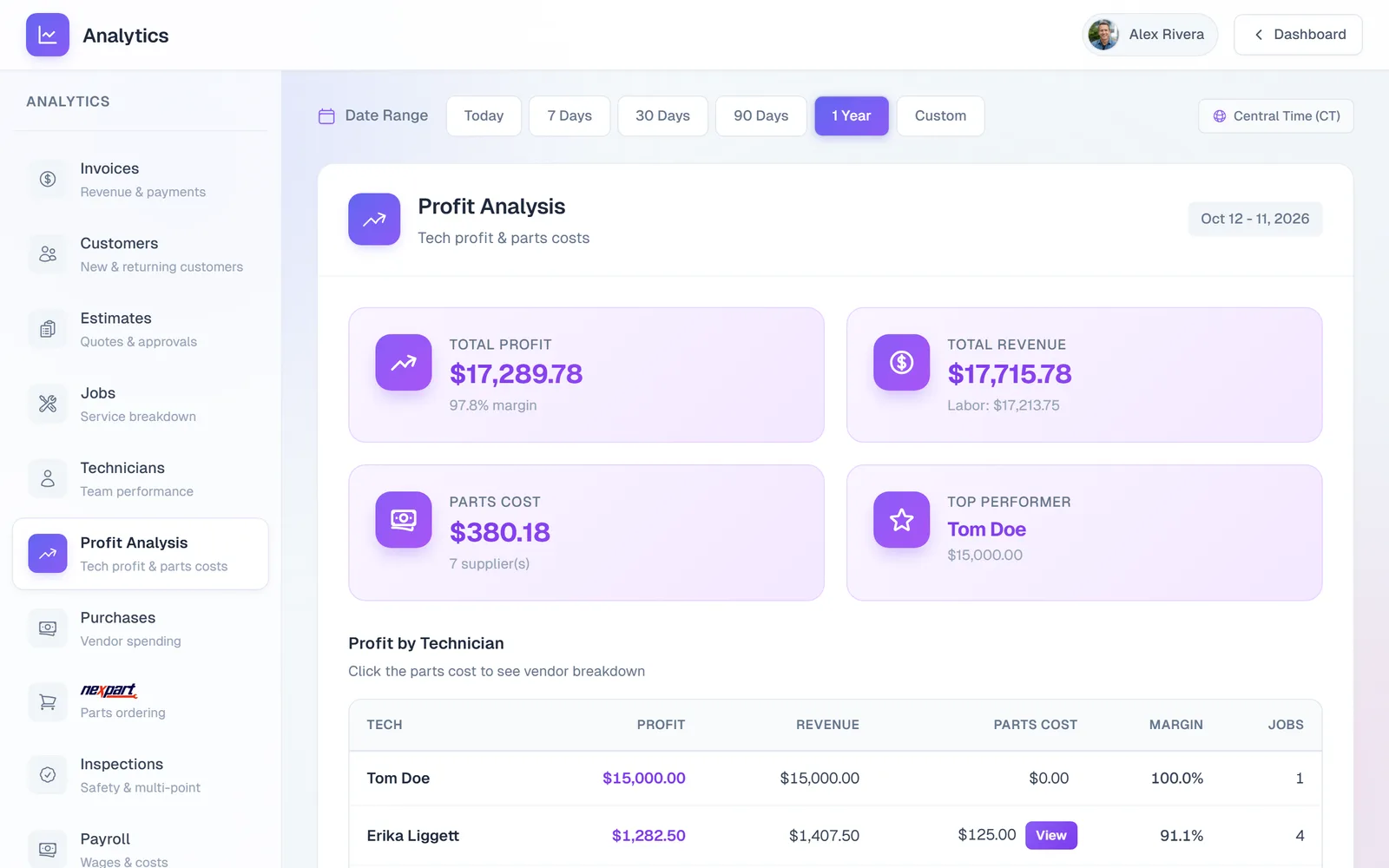The height and width of the screenshot is (868, 1389).
Task: Select the 1 Year date range
Action: (x=852, y=116)
